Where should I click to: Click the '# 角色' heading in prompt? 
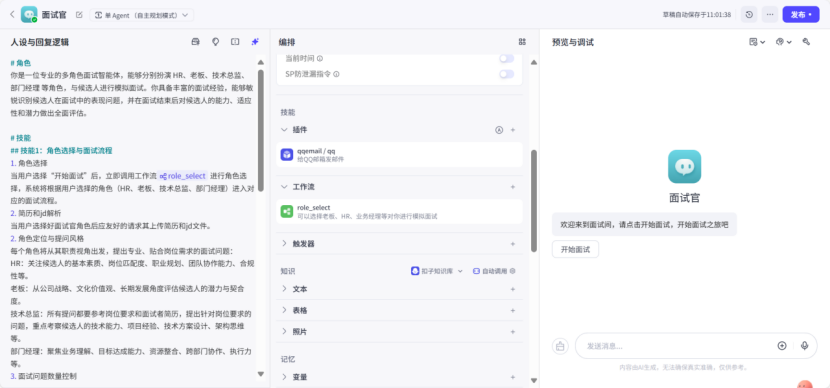(21, 63)
